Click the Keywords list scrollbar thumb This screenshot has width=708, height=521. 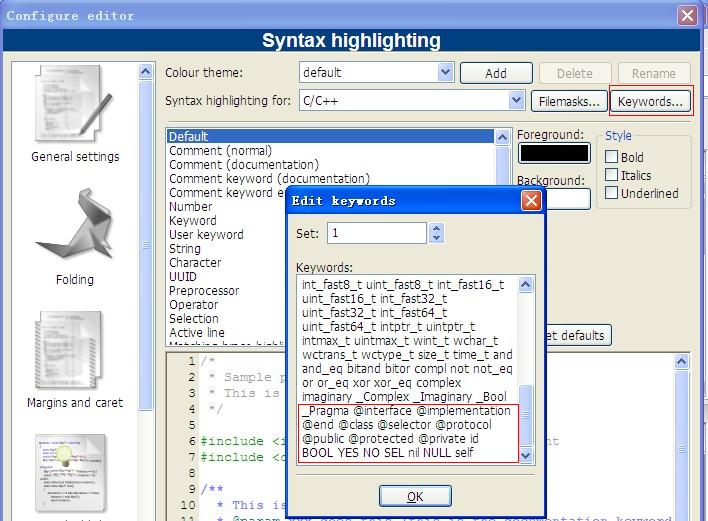525,415
